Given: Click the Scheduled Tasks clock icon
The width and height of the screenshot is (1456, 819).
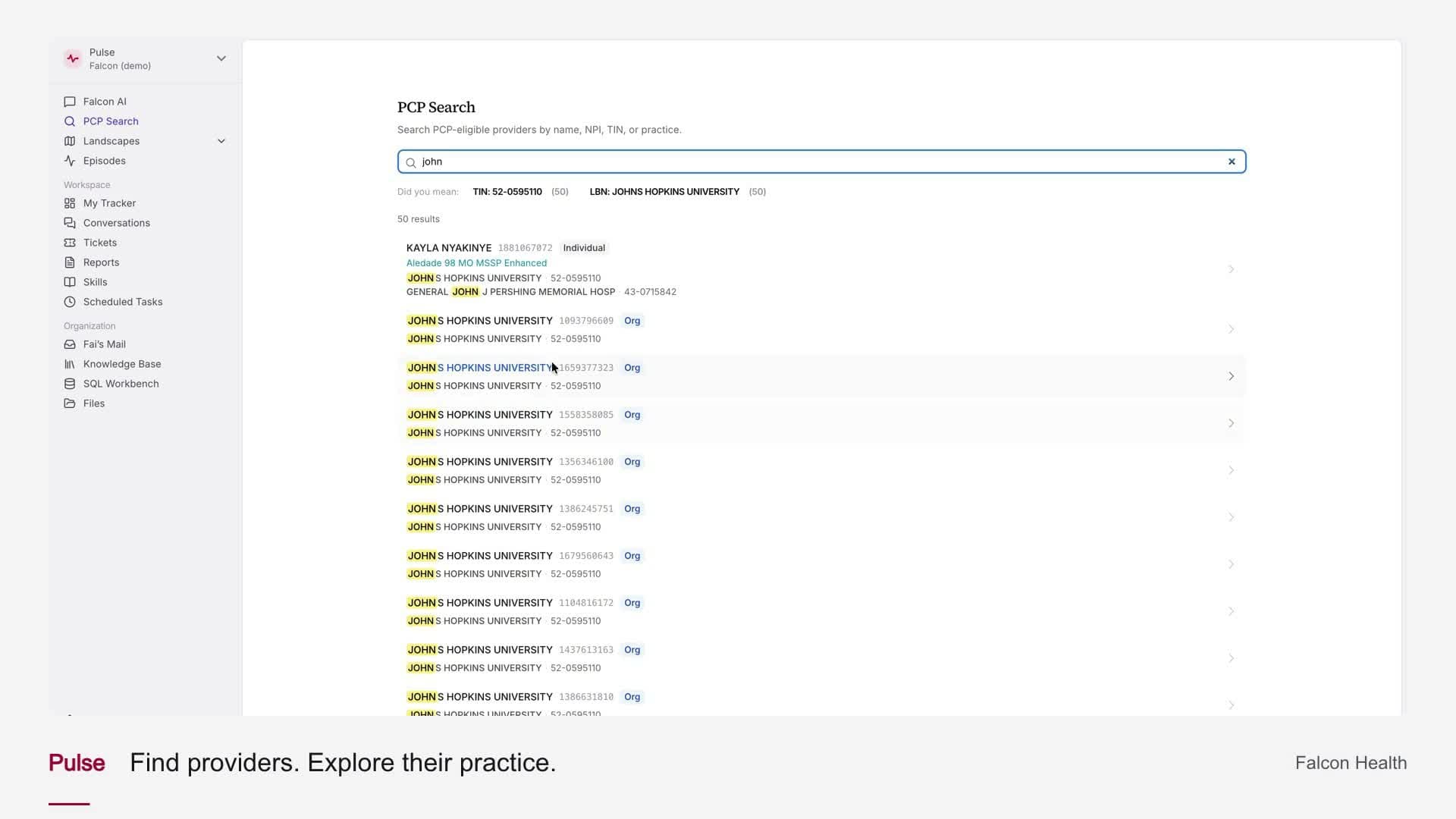Looking at the screenshot, I should coord(70,302).
